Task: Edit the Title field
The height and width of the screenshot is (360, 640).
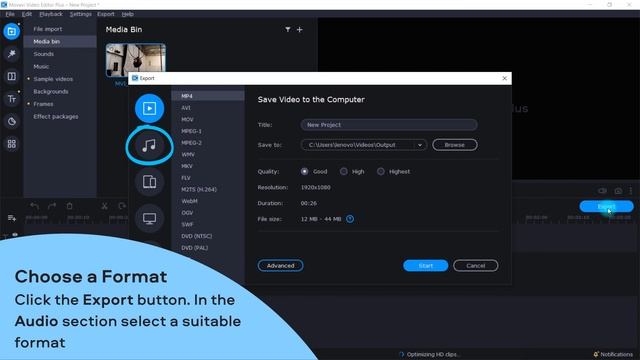Action: [389, 125]
